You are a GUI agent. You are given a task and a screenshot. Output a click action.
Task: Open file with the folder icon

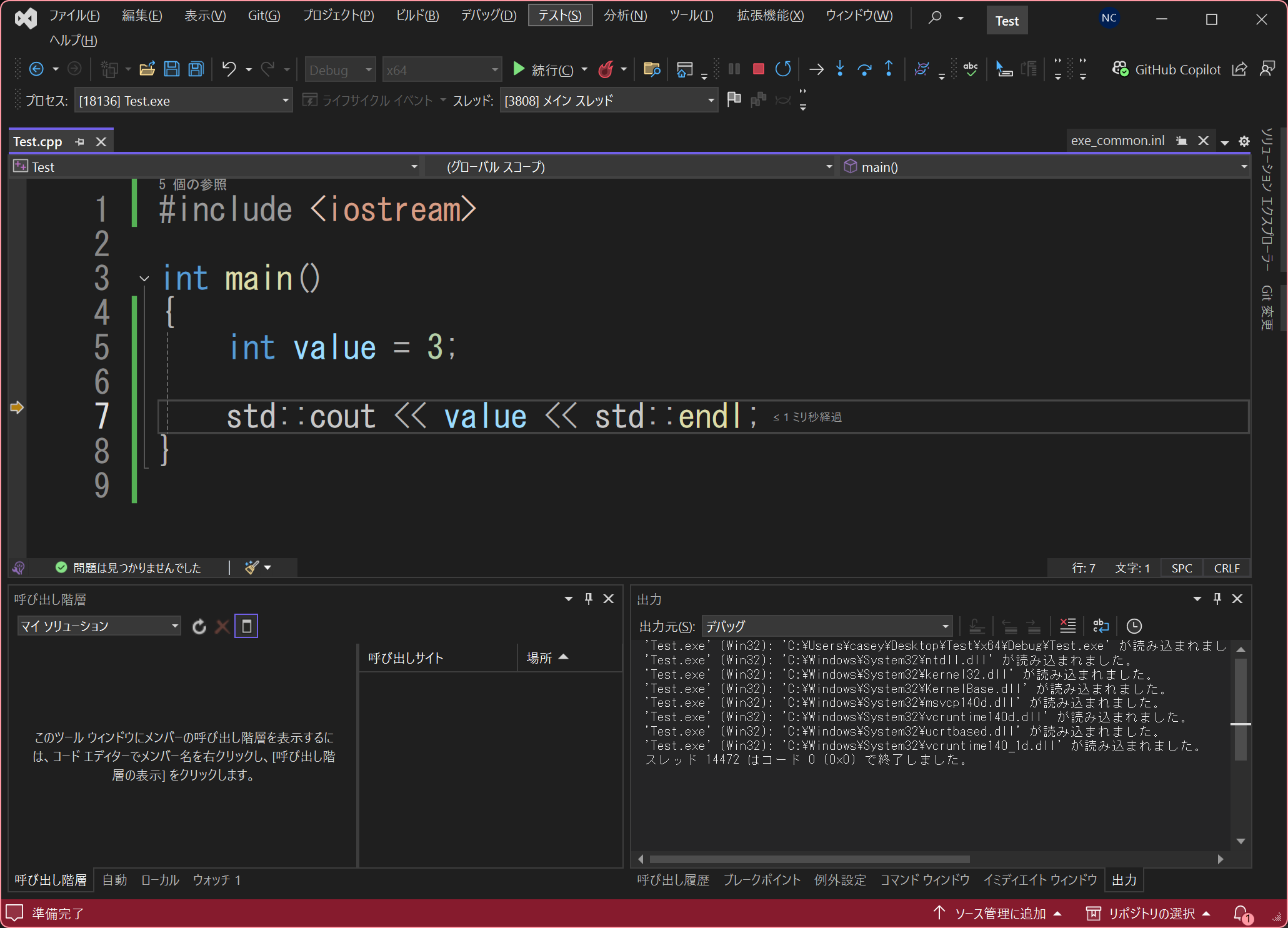(147, 69)
